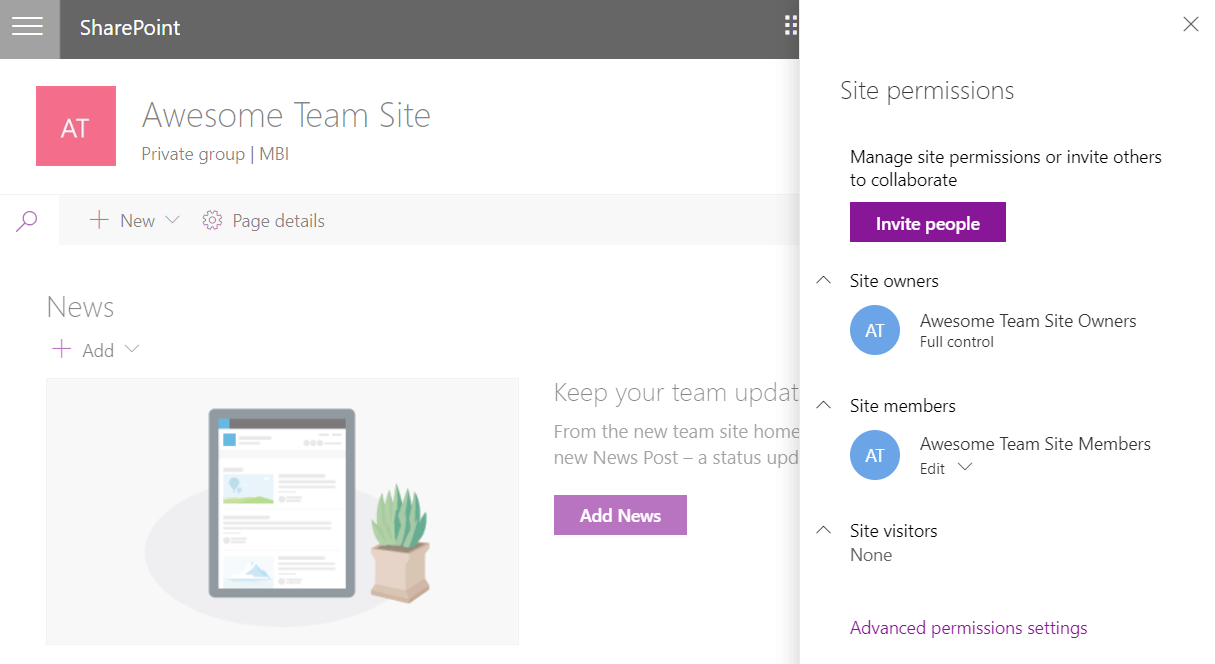Click the Add News button

[x=620, y=515]
